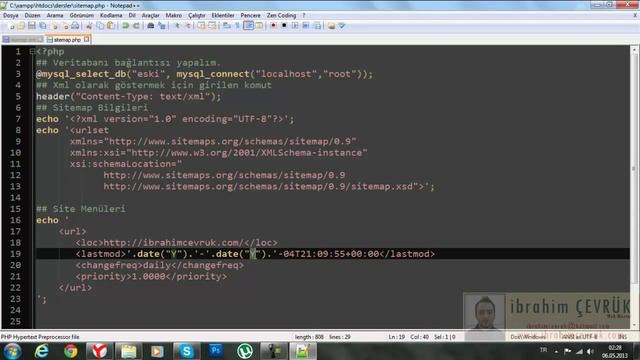The width and height of the screenshot is (640, 360).
Task: Undo the last edit with green arrow
Action: [125, 26]
